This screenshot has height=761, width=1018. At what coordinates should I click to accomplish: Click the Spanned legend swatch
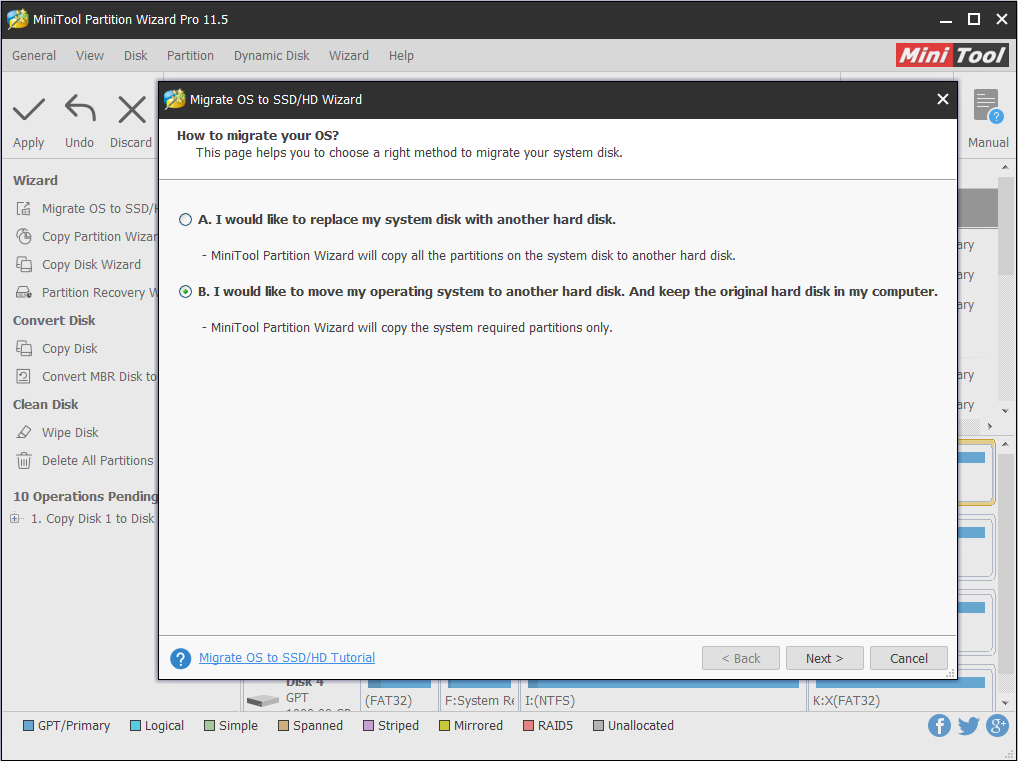pyautogui.click(x=284, y=725)
